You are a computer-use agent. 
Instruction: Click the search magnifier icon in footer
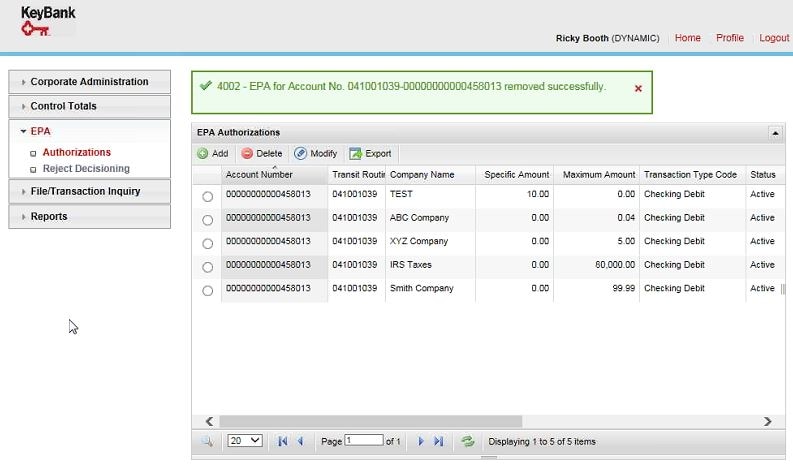[x=207, y=441]
